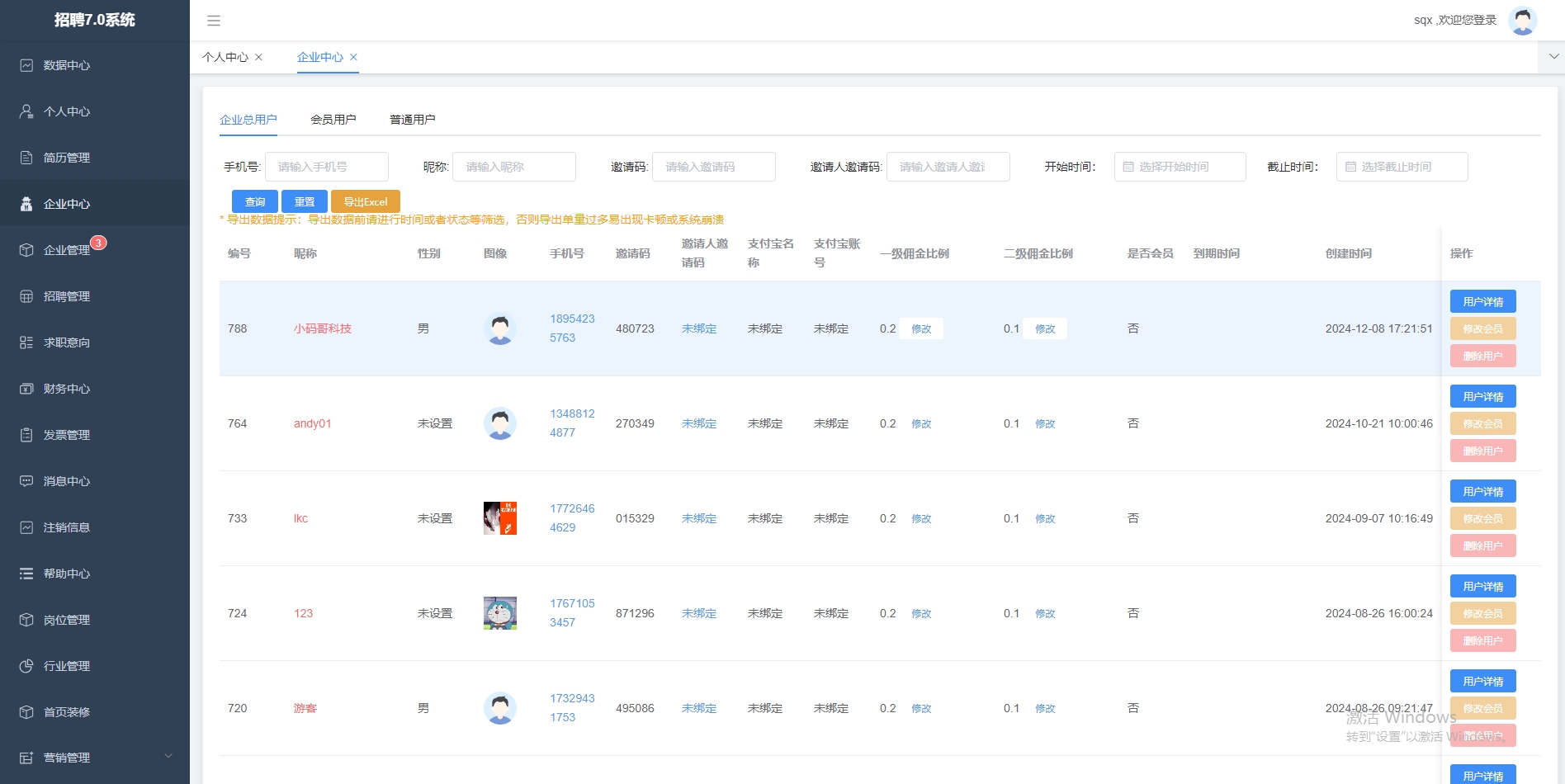Click 修改 next to andy01's 一级佣金比例
The width and height of the screenshot is (1565, 784).
pos(921,423)
